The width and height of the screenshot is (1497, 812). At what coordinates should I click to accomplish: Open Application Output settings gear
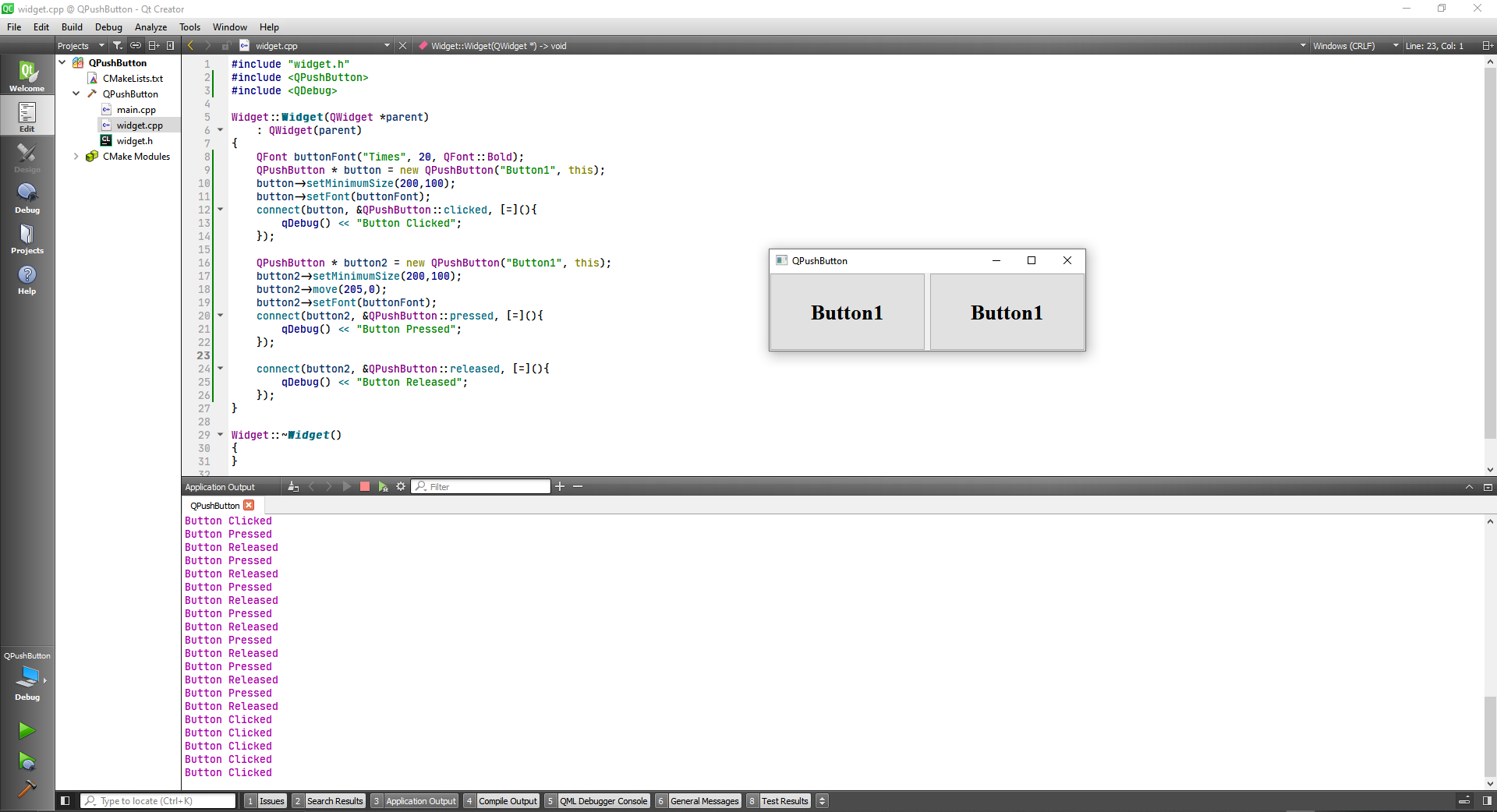pyautogui.click(x=401, y=486)
